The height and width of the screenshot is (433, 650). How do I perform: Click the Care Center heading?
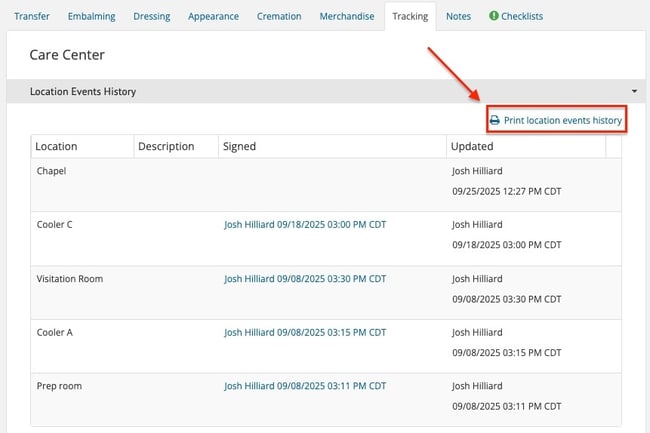pos(67,55)
